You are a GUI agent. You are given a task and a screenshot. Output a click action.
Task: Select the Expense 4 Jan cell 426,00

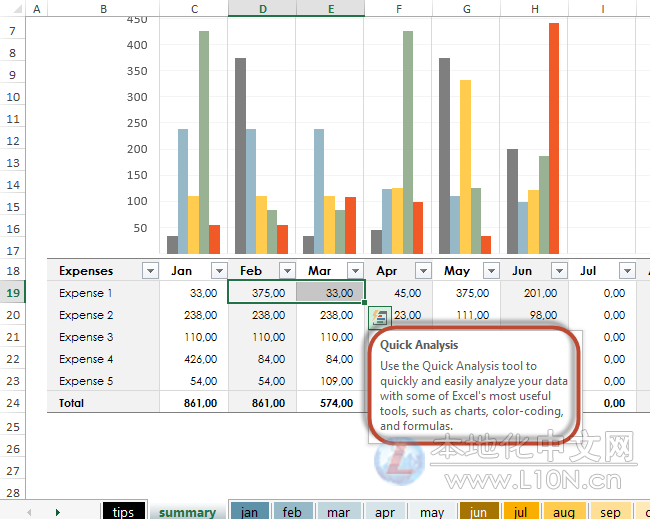(x=194, y=359)
